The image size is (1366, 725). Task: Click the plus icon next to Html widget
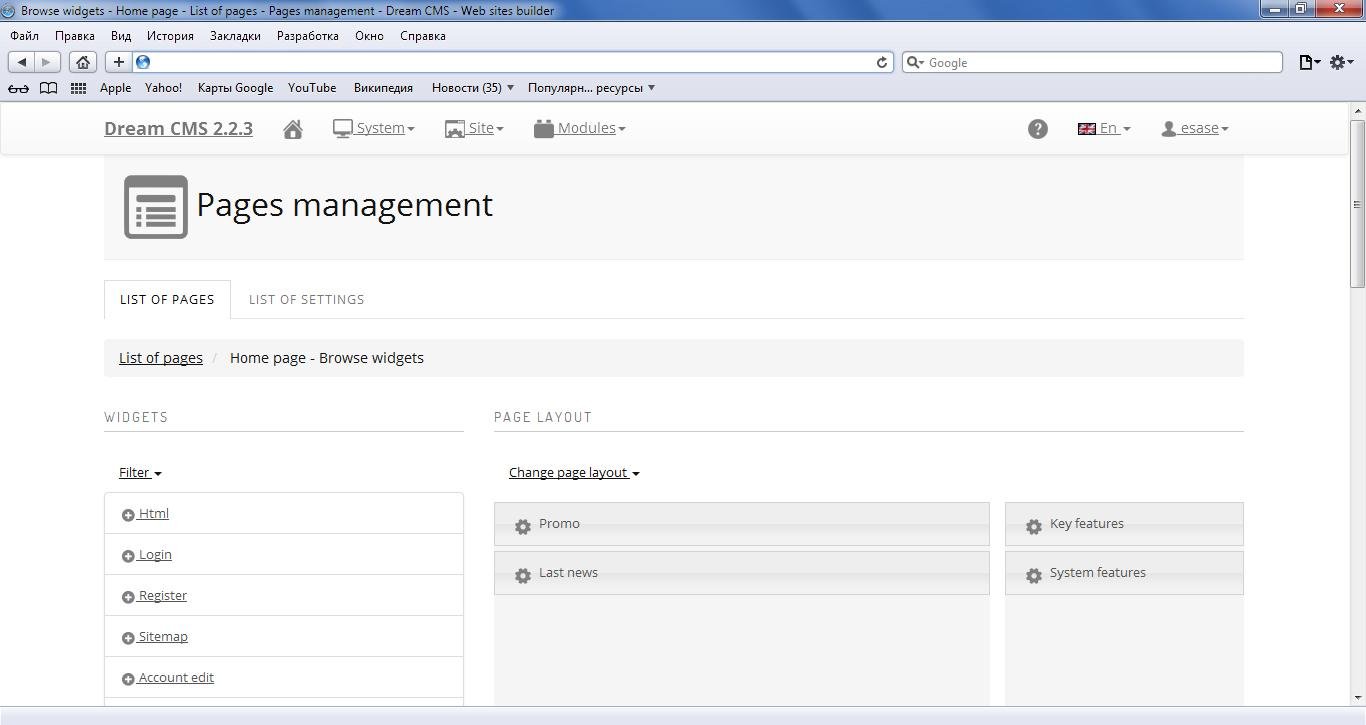click(x=127, y=514)
